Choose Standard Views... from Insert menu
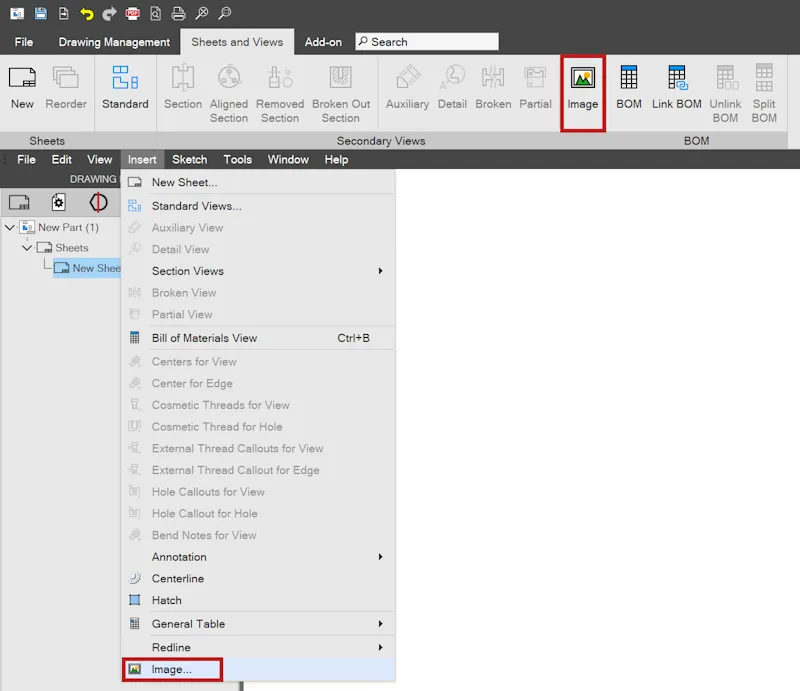The height and width of the screenshot is (691, 800). 258,206
